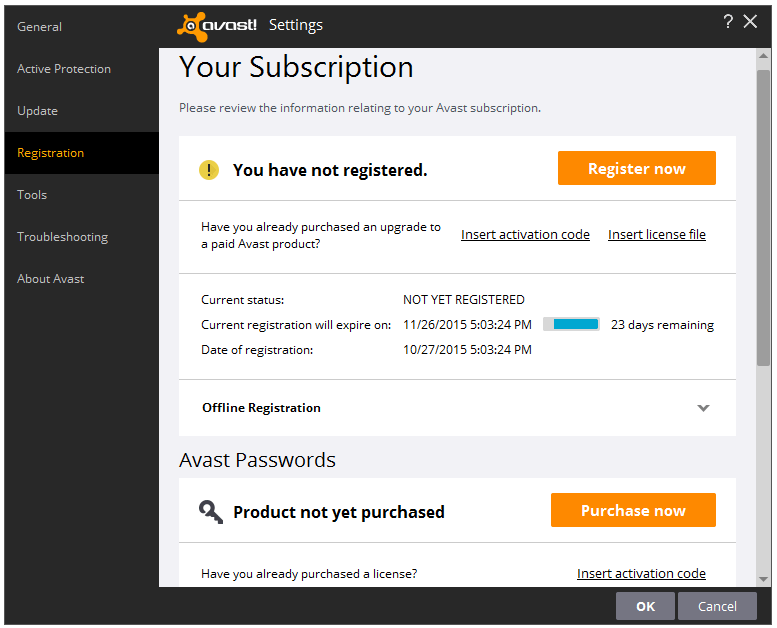Open the General settings tab
Image resolution: width=777 pixels, height=628 pixels.
(x=40, y=27)
